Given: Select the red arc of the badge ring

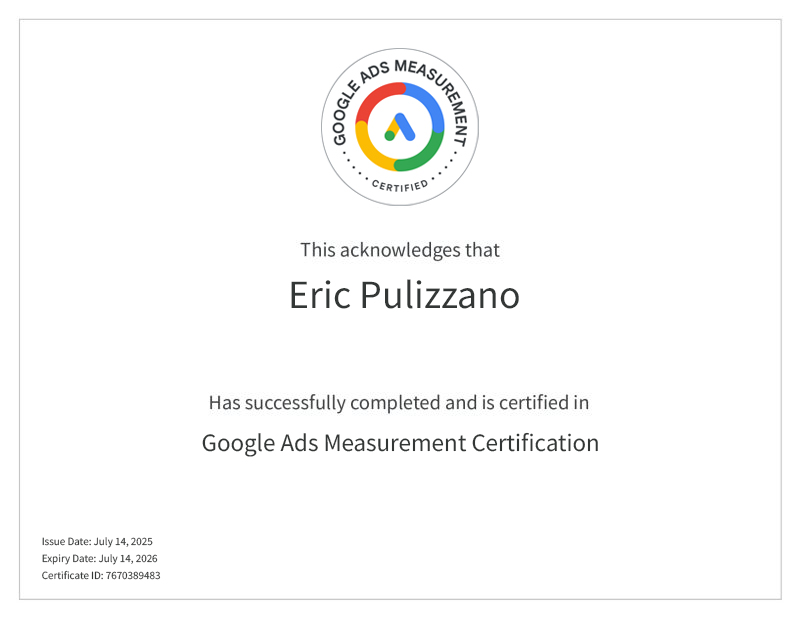Looking at the screenshot, I should (x=375, y=98).
